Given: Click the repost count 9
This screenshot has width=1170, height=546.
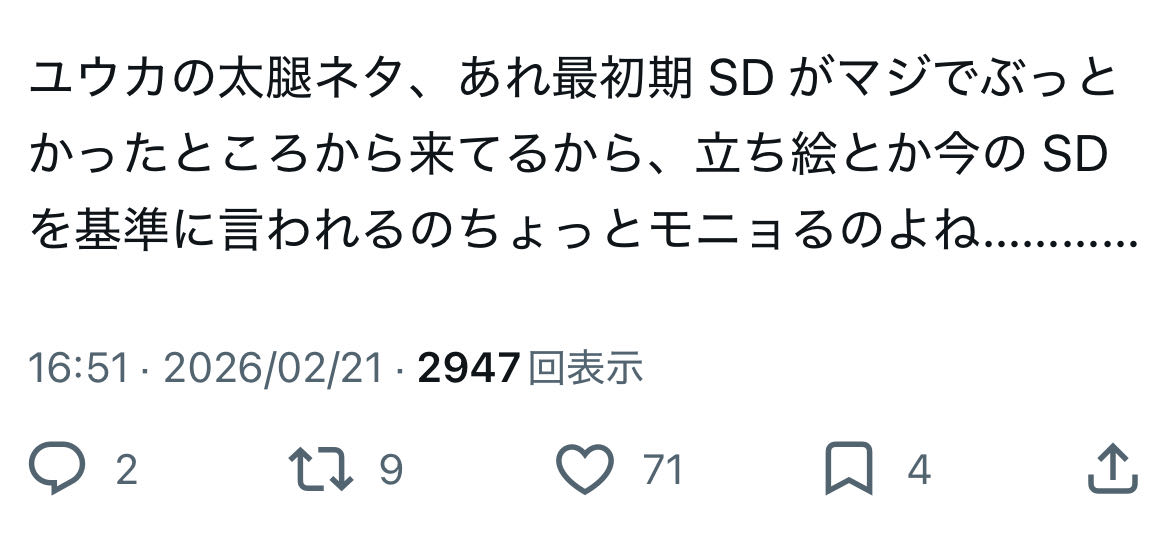Looking at the screenshot, I should pyautogui.click(x=392, y=471).
